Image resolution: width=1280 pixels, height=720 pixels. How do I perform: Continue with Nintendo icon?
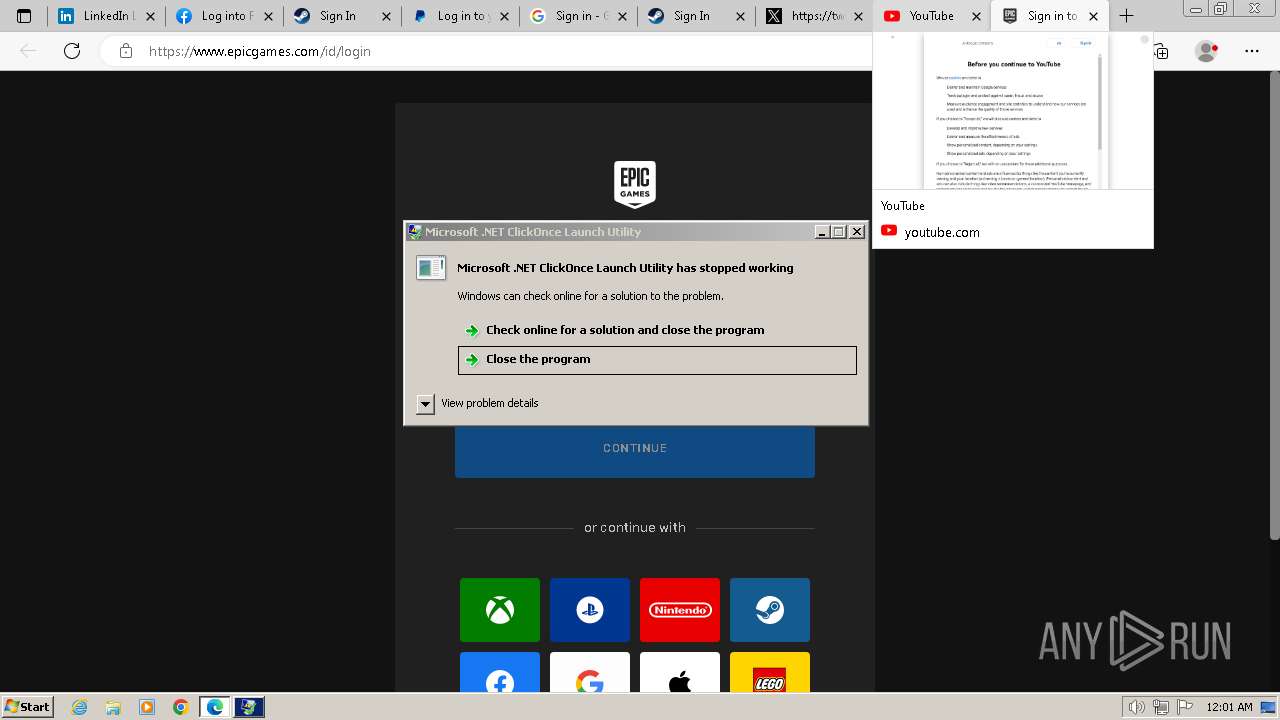click(x=680, y=610)
